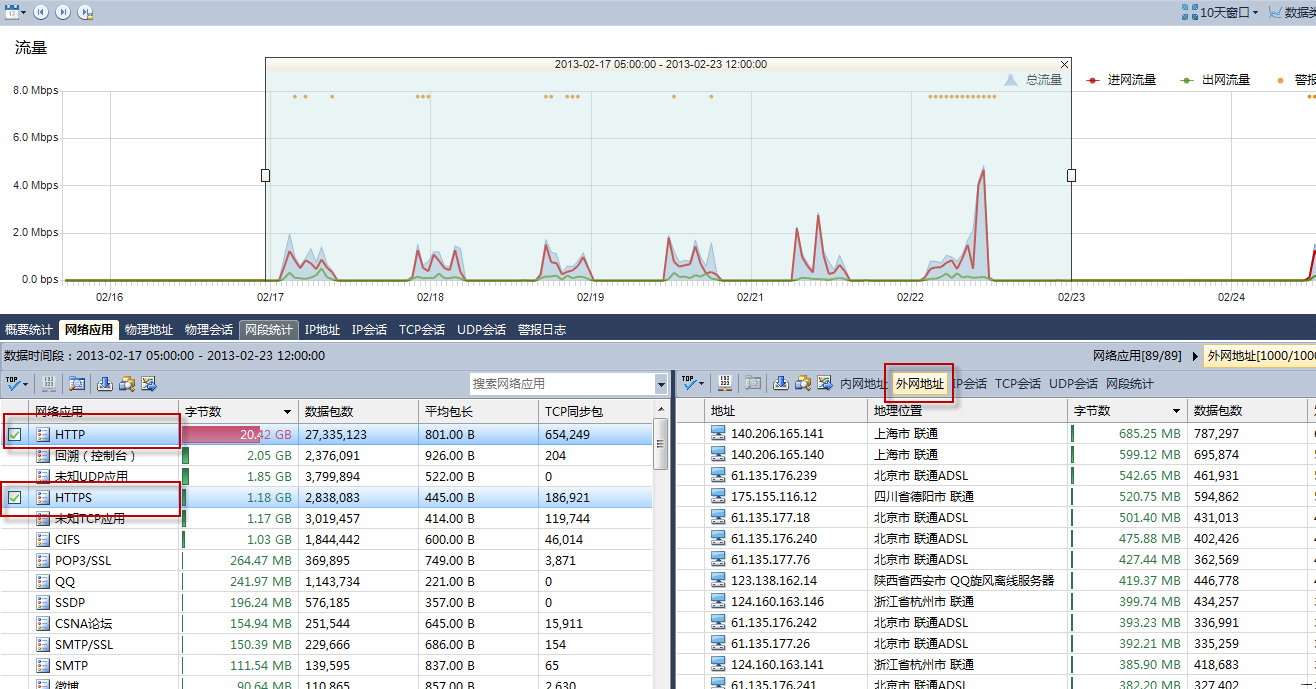The height and width of the screenshot is (689, 1316).
Task: Click the host icon beside 140.206.165.141
Action: point(718,434)
